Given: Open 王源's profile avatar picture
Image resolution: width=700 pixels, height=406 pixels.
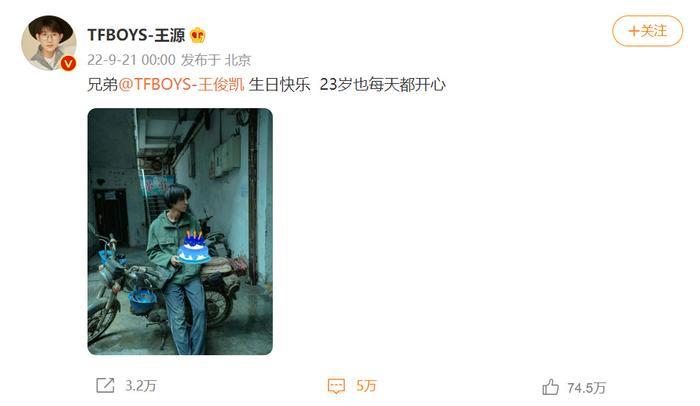Looking at the screenshot, I should [x=48, y=43].
